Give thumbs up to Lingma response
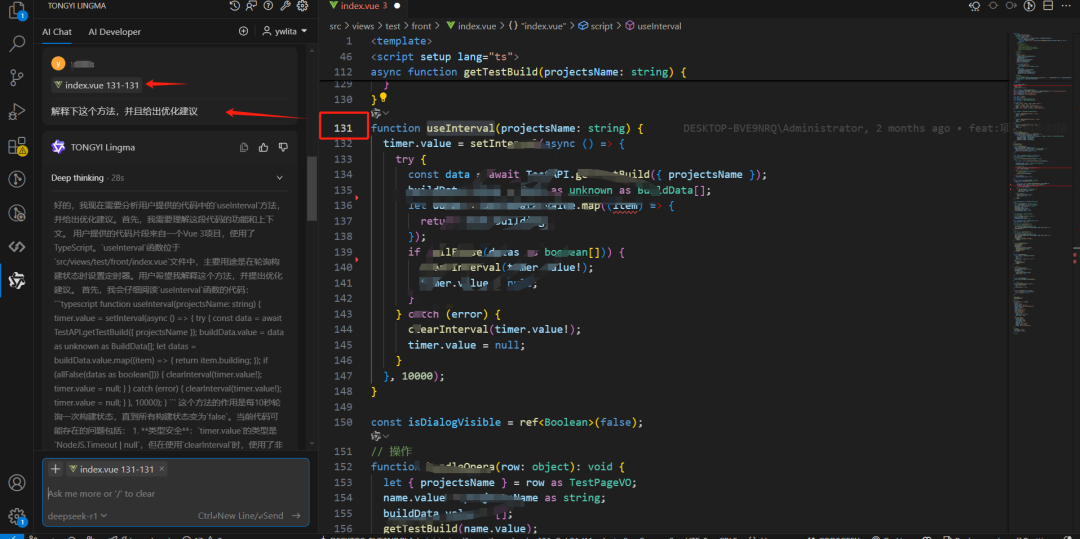Screen dimensions: 1080x539 coord(263,147)
